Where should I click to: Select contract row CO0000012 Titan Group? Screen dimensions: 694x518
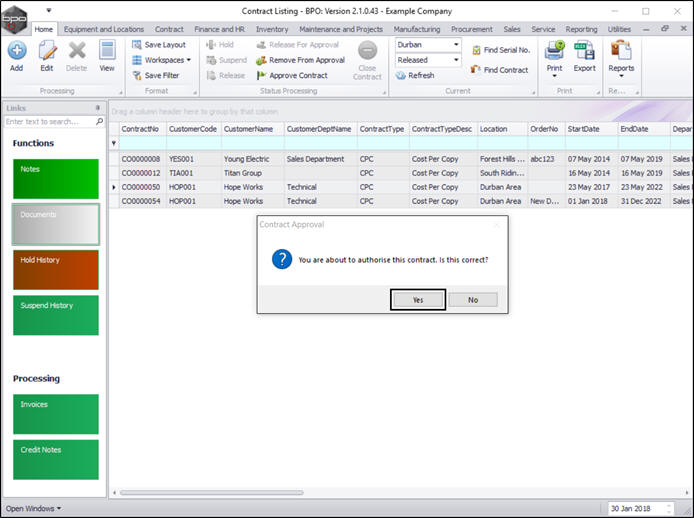(401, 173)
